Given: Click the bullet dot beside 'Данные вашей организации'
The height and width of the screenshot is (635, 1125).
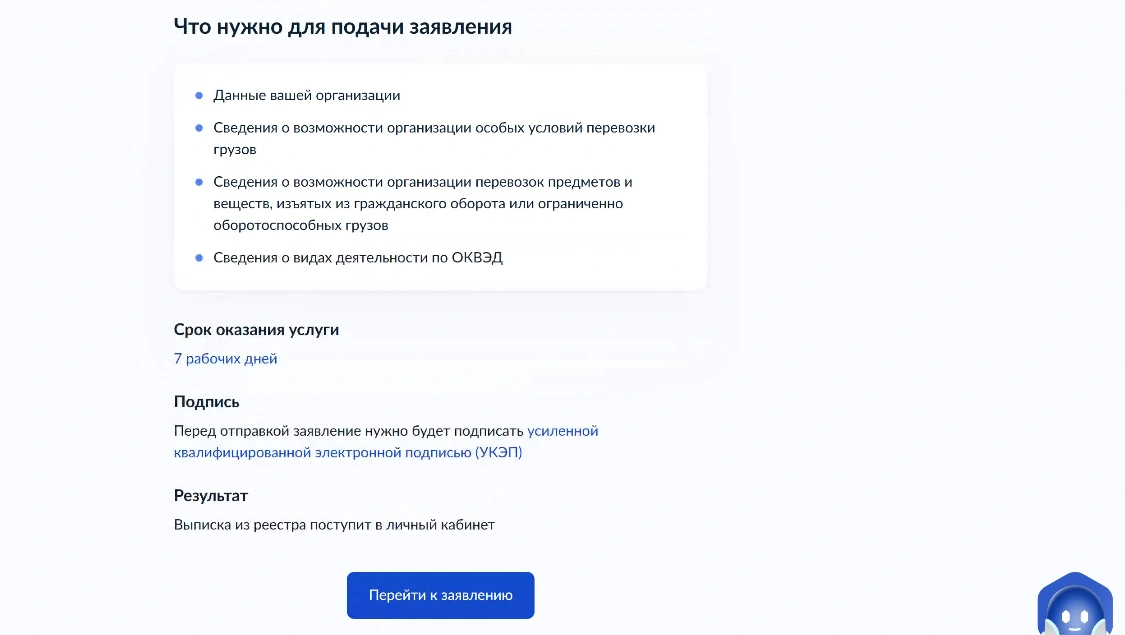Looking at the screenshot, I should [199, 96].
